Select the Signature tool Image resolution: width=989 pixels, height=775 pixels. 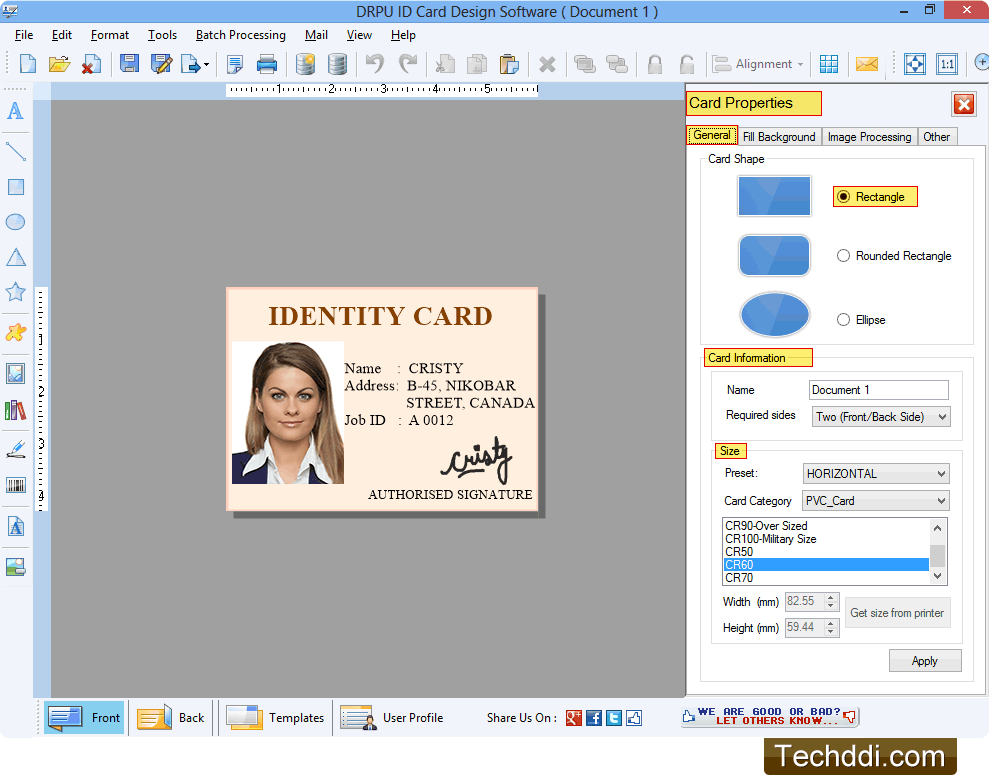15,449
